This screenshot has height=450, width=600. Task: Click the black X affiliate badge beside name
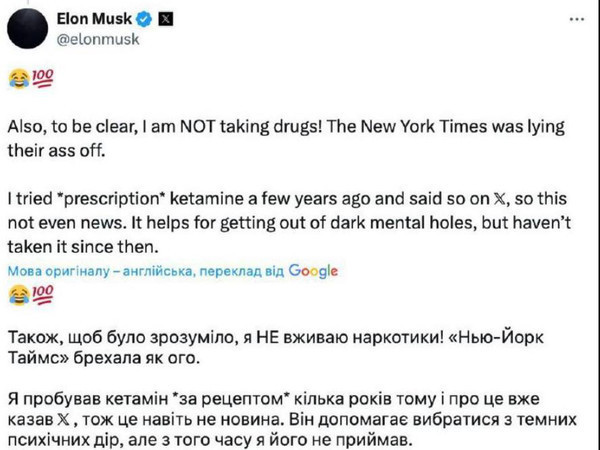click(166, 19)
